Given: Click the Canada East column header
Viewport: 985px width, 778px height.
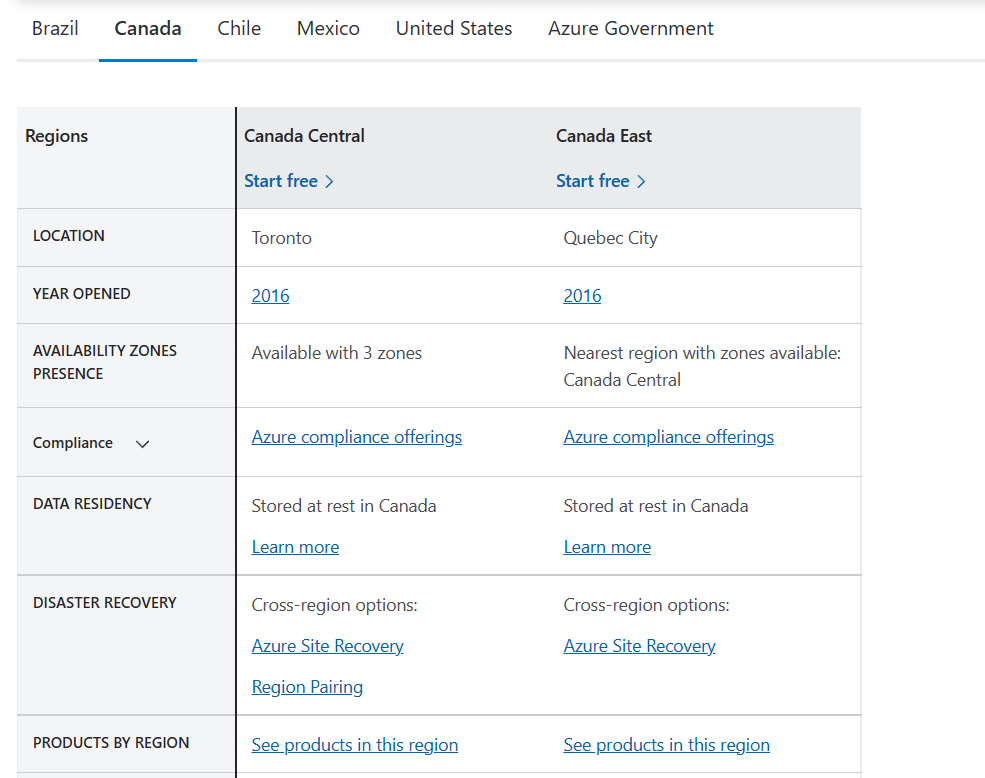Looking at the screenshot, I should 604,136.
